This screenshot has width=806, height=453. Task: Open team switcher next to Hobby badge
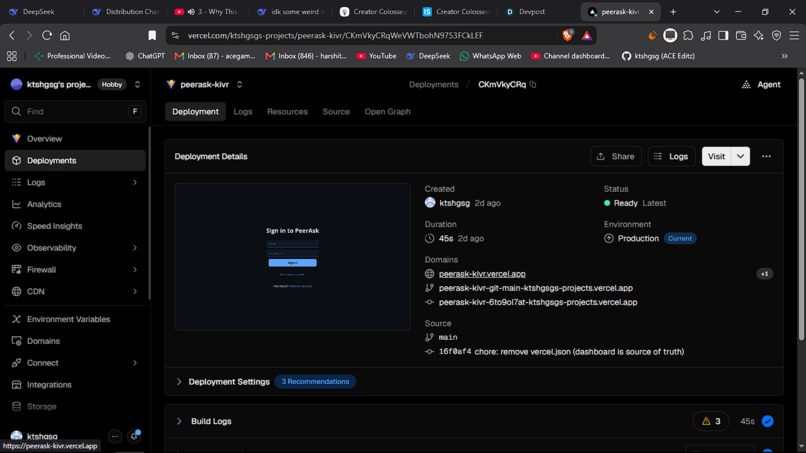(x=137, y=84)
